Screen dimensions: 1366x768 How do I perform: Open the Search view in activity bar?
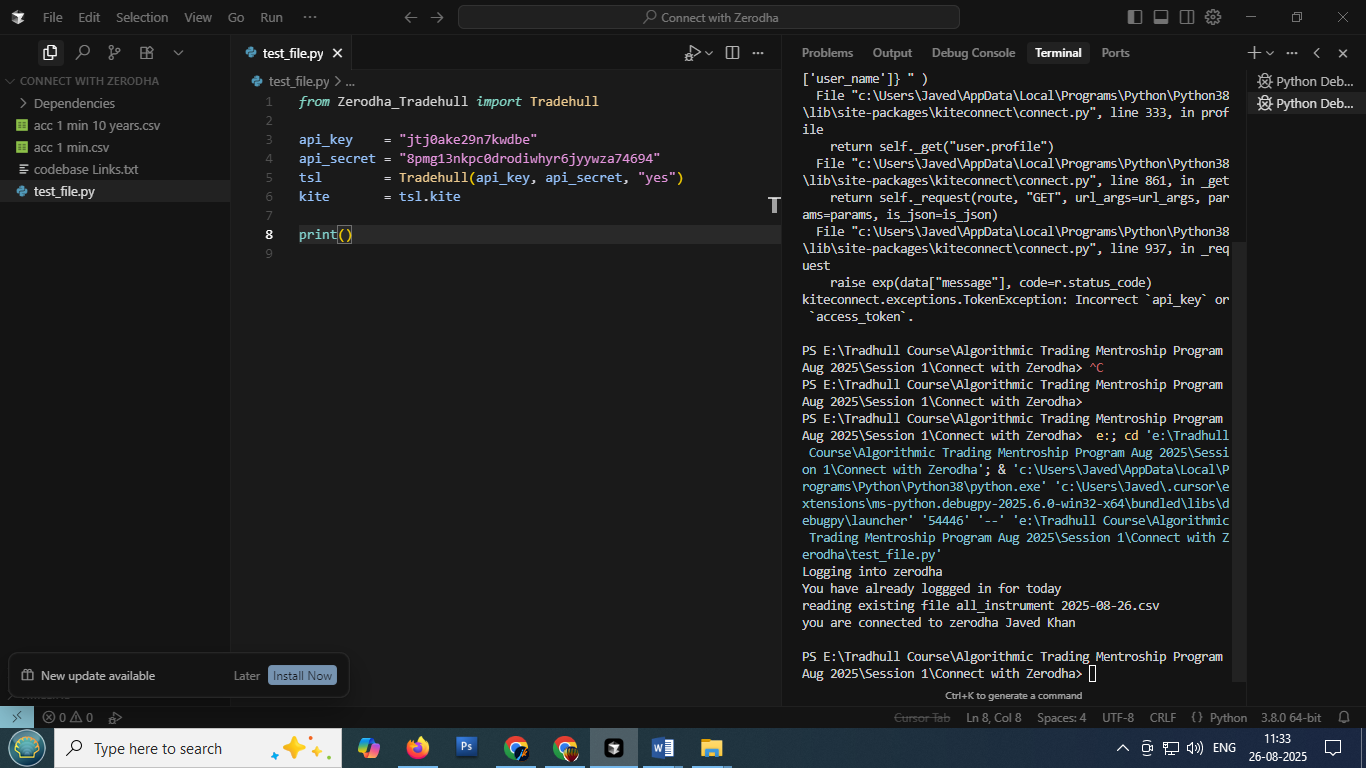coord(83,53)
